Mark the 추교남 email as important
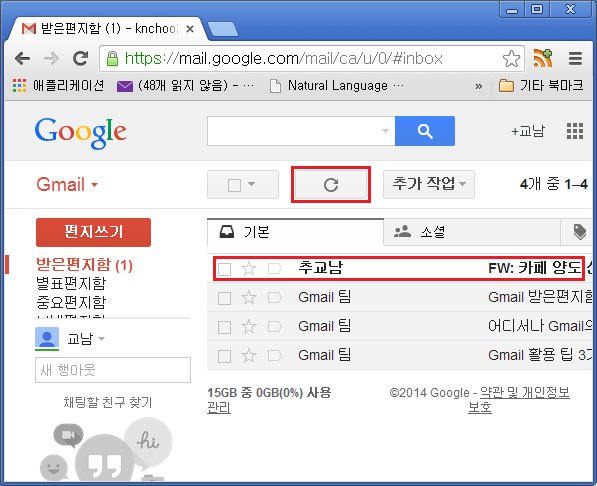The image size is (597, 486). (x=275, y=269)
